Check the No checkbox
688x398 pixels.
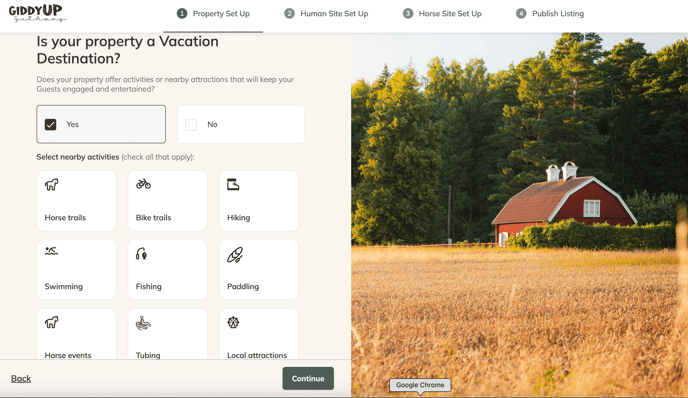[x=191, y=125]
